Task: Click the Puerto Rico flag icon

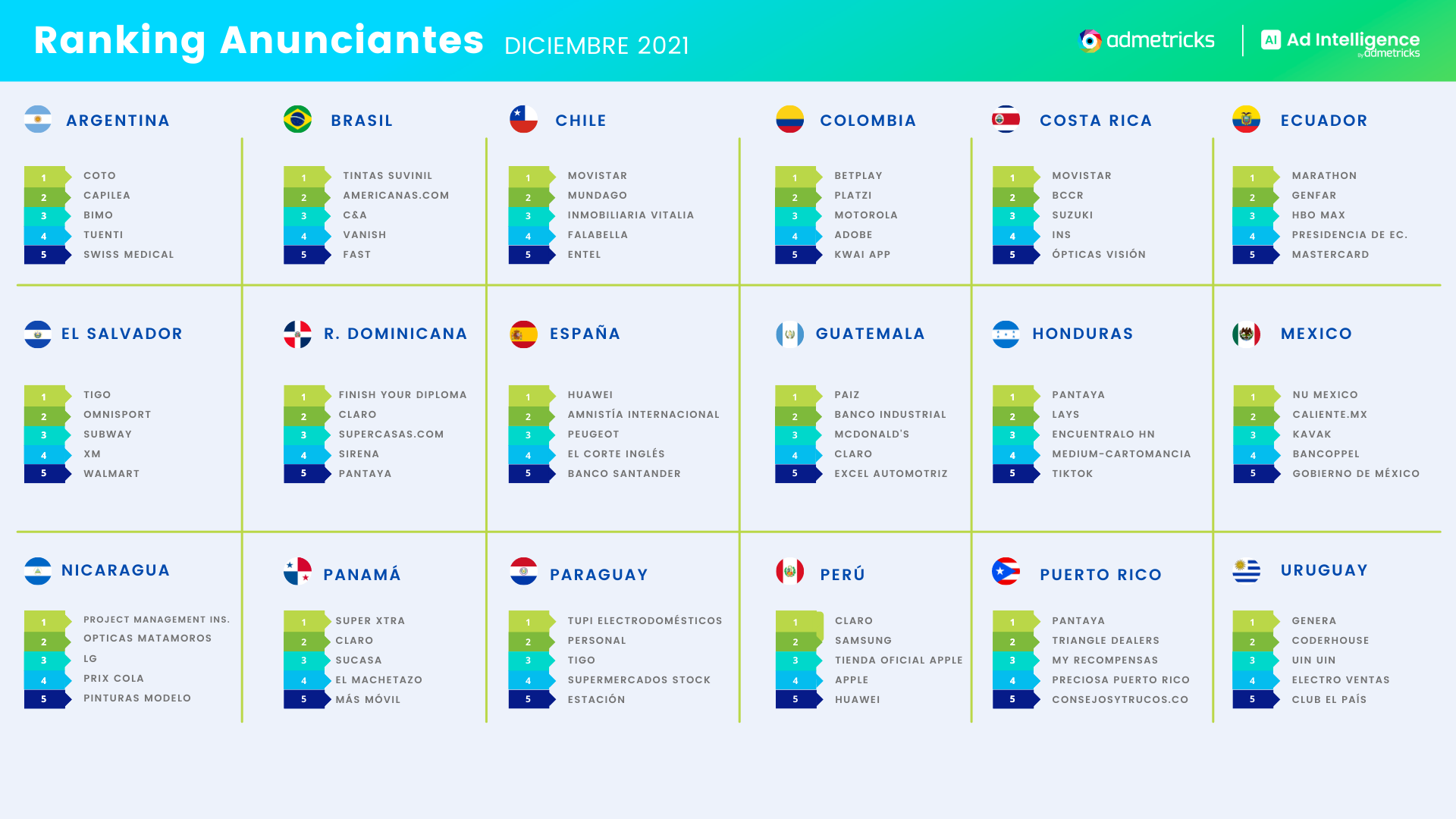Action: pyautogui.click(x=1006, y=571)
